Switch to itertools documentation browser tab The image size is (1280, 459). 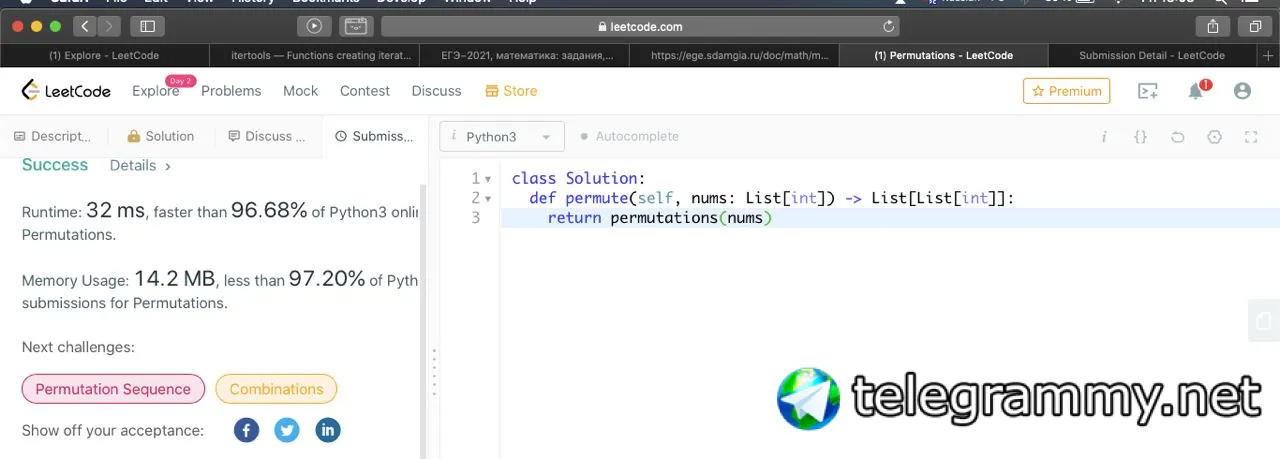tap(314, 56)
